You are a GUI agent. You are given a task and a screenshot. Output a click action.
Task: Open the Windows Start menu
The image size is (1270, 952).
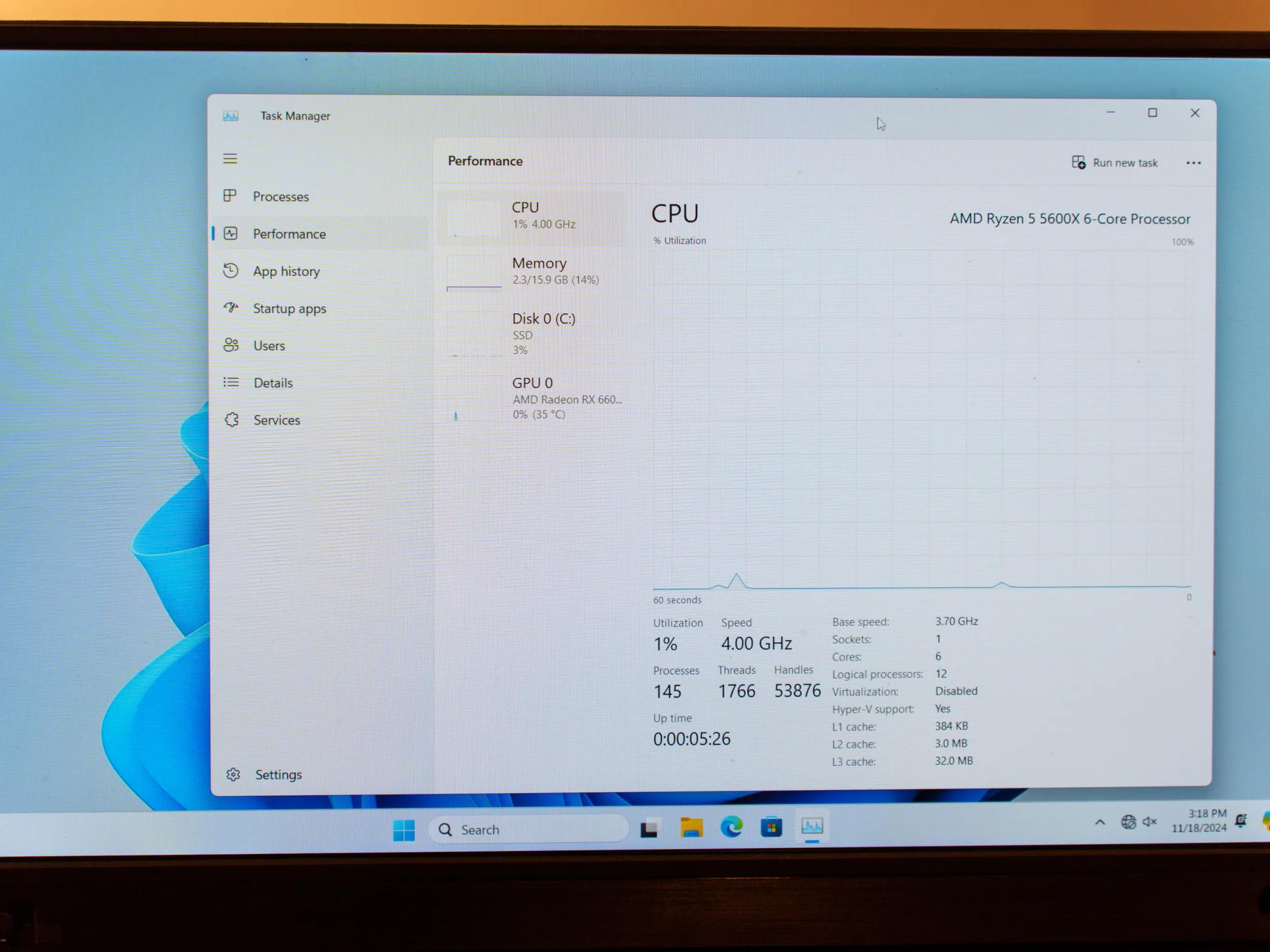404,829
